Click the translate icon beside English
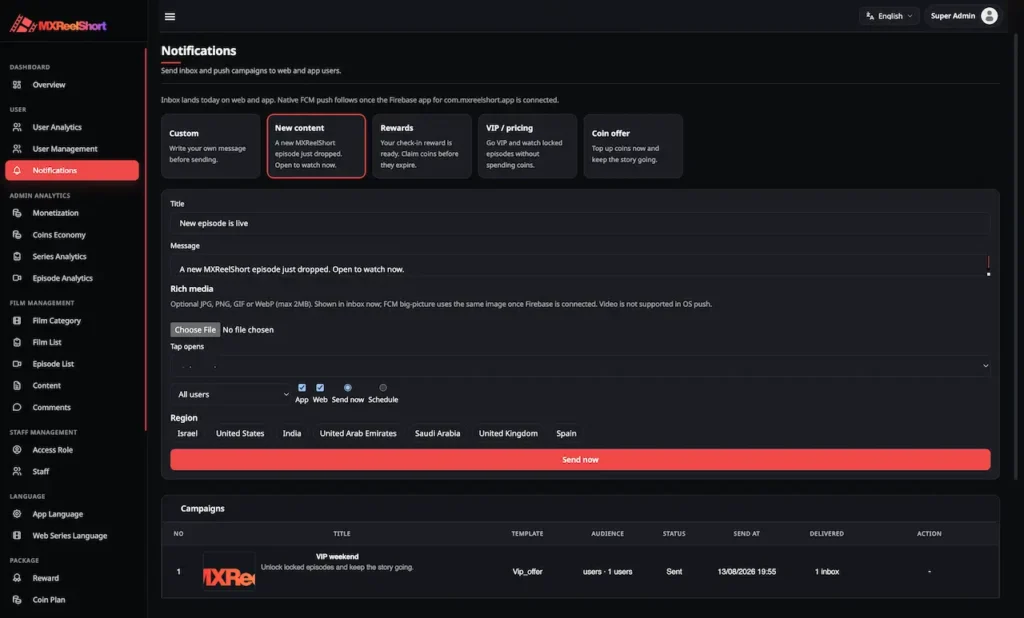 click(x=870, y=16)
